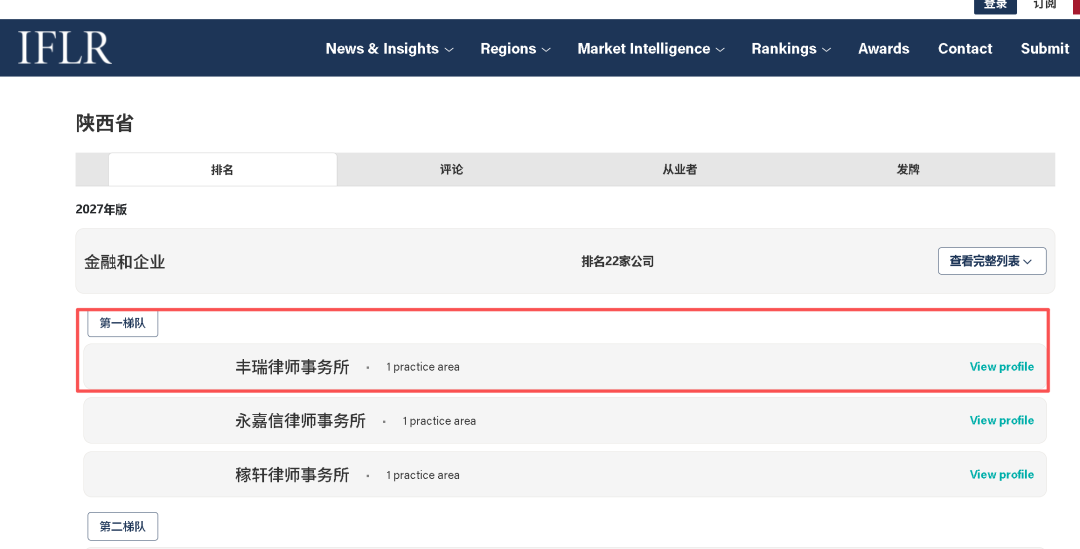The image size is (1080, 549).
Task: Expand the News & Insights menu
Action: 389,49
